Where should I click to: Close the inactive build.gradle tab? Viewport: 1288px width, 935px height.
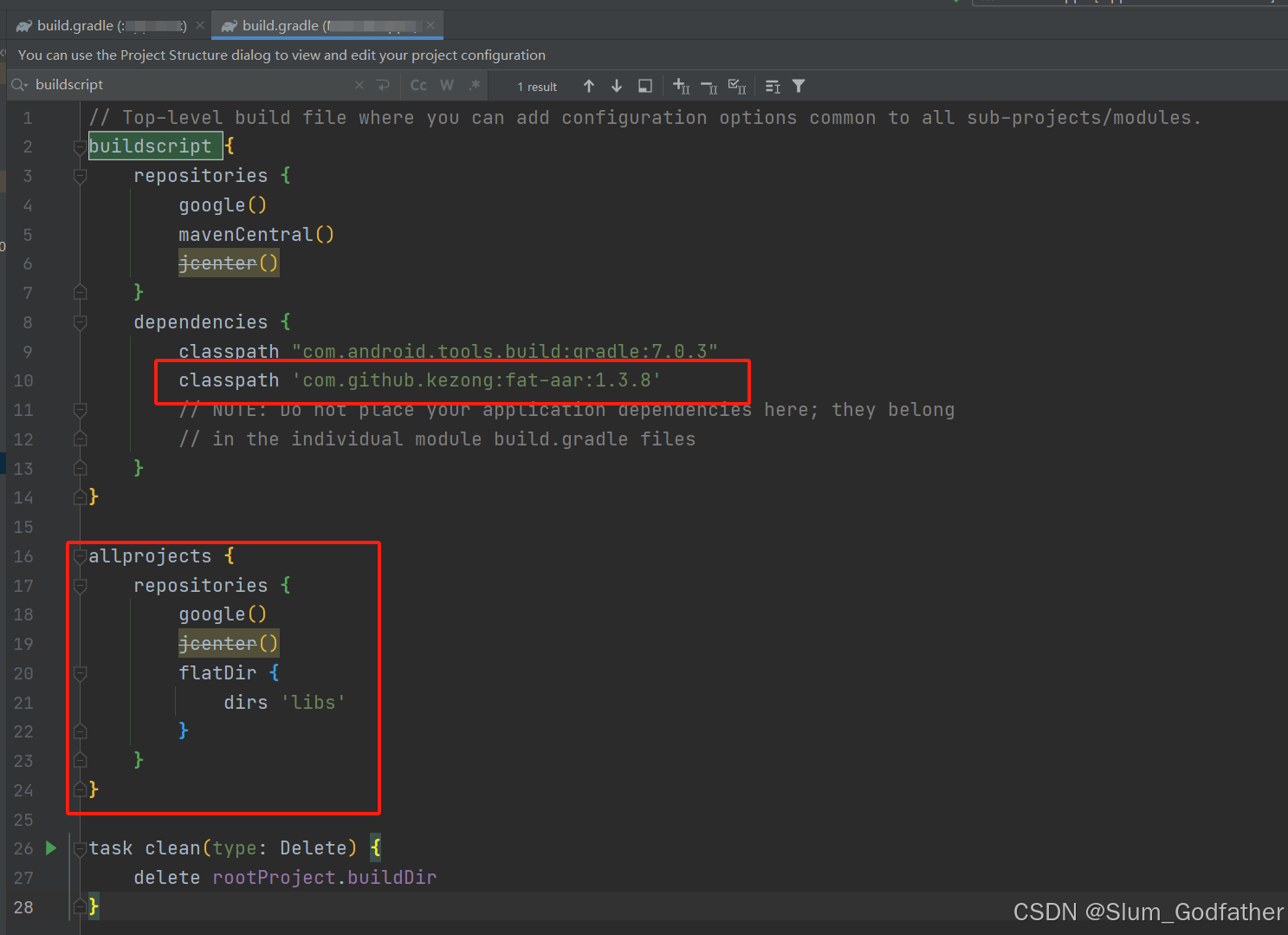[x=200, y=25]
